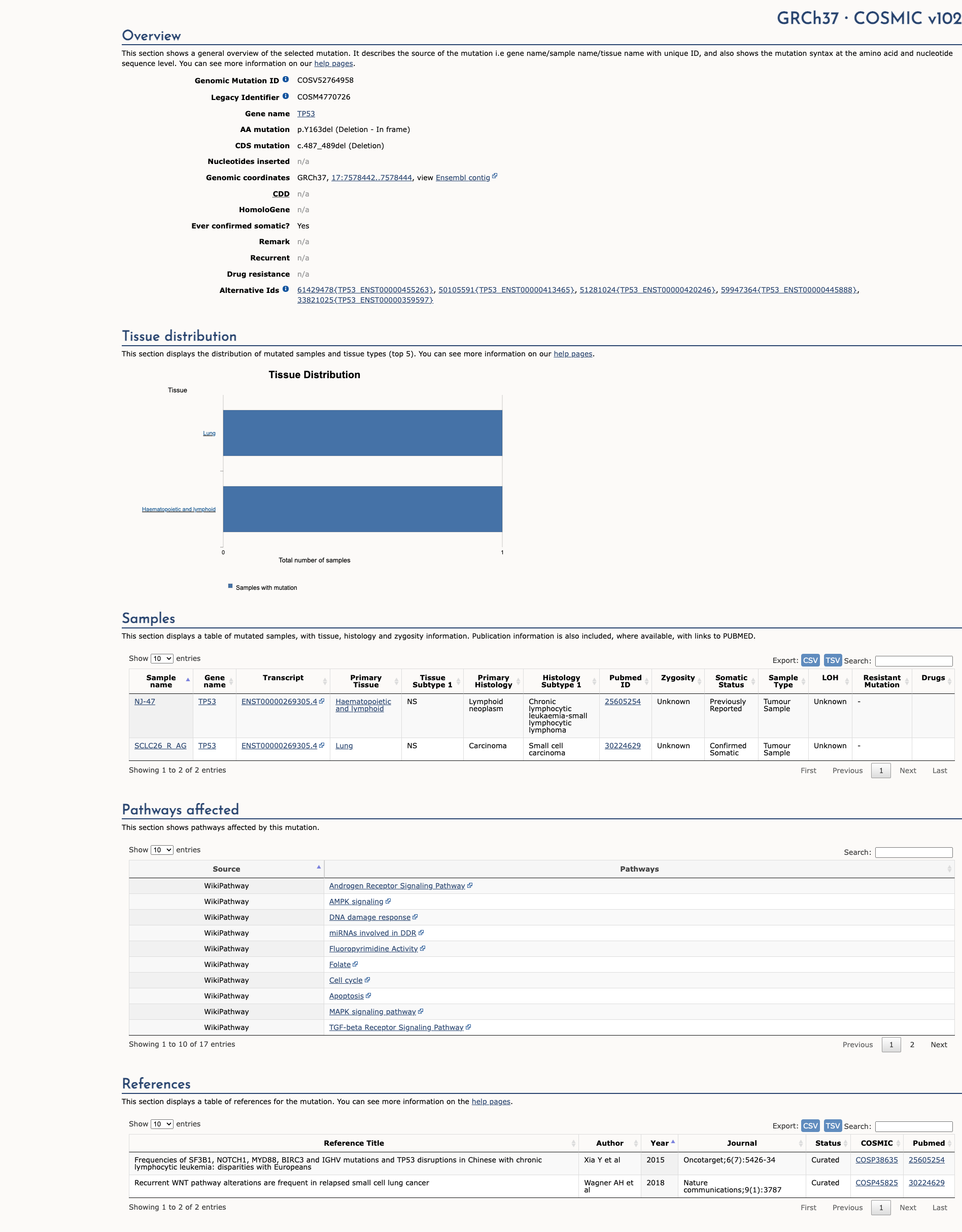Sort references by Year column
Image resolution: width=962 pixels, height=1232 pixels.
click(659, 1144)
